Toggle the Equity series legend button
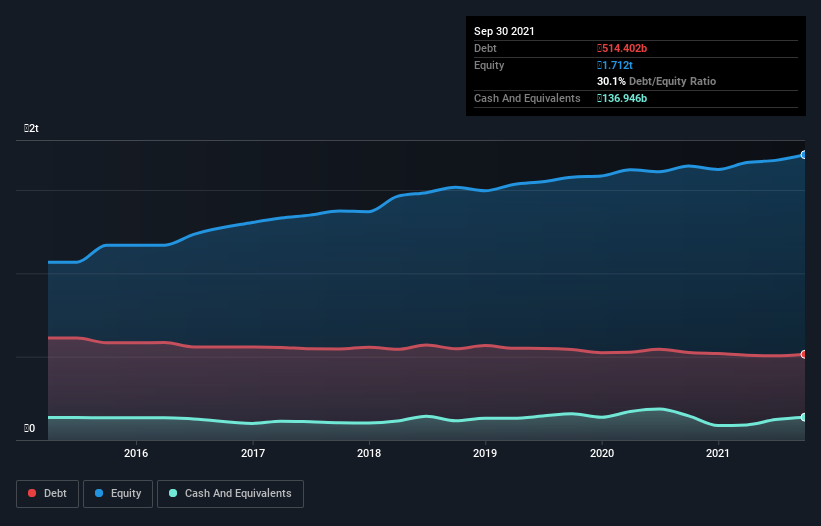 [118, 494]
